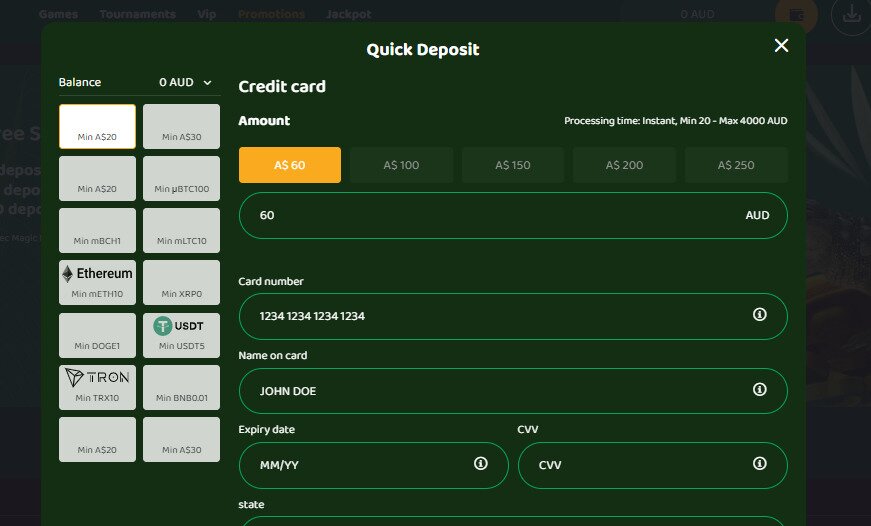The width and height of the screenshot is (871, 526).
Task: View the Expiry date info icon
Action: [x=480, y=463]
